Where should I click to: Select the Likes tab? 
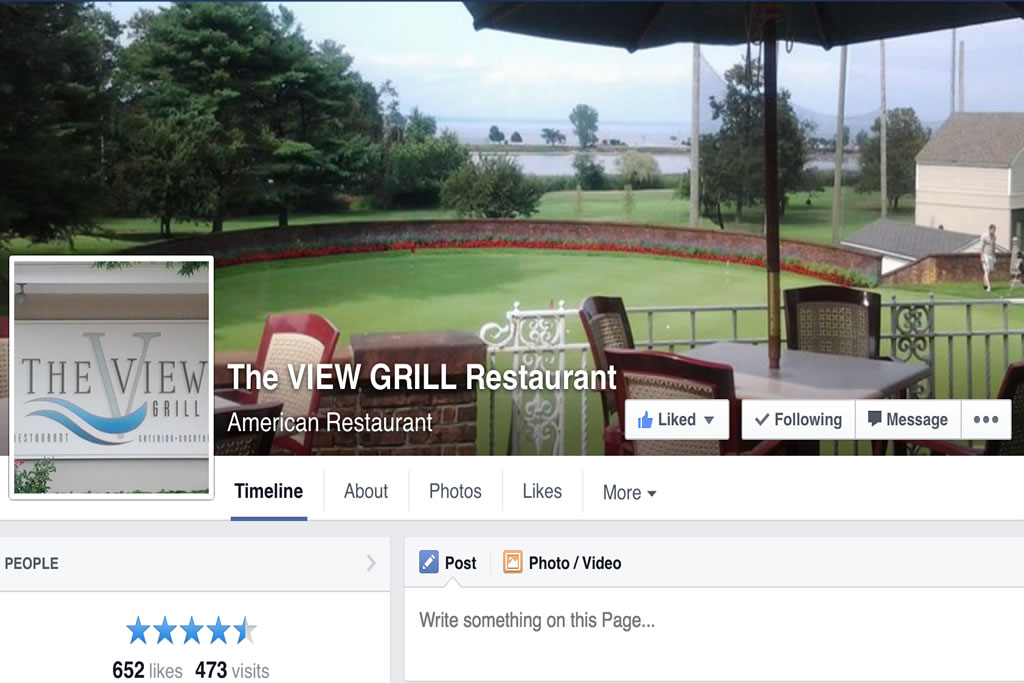tap(542, 491)
